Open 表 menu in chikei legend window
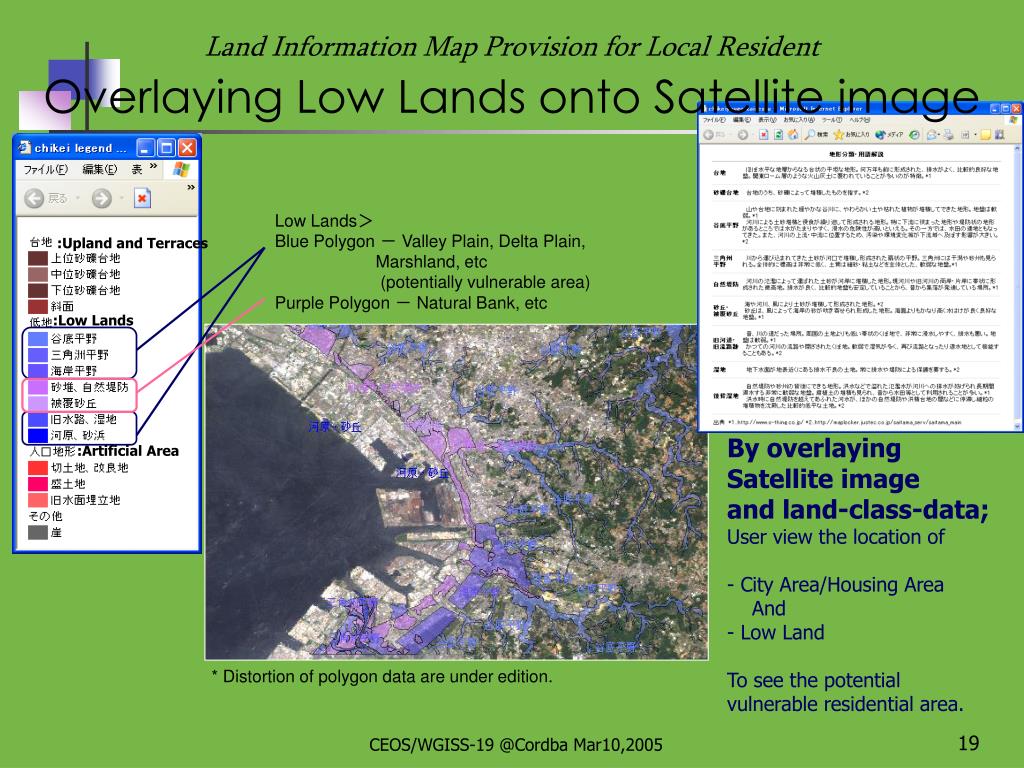1024x768 pixels. [136, 170]
